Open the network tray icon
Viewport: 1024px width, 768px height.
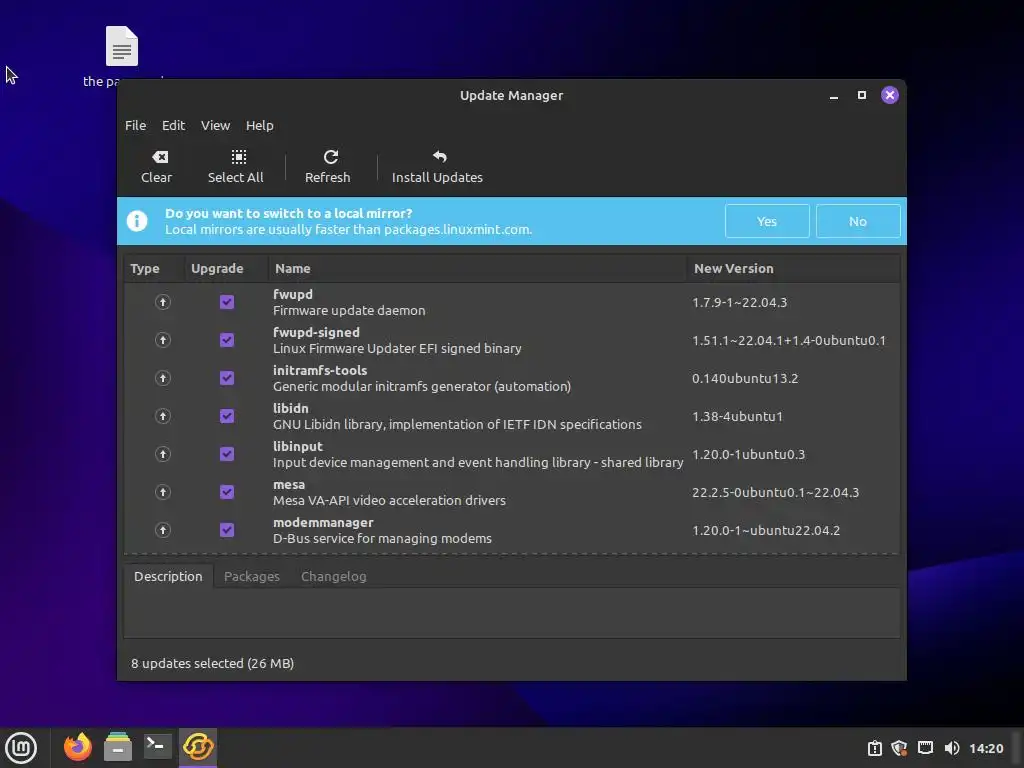925,748
